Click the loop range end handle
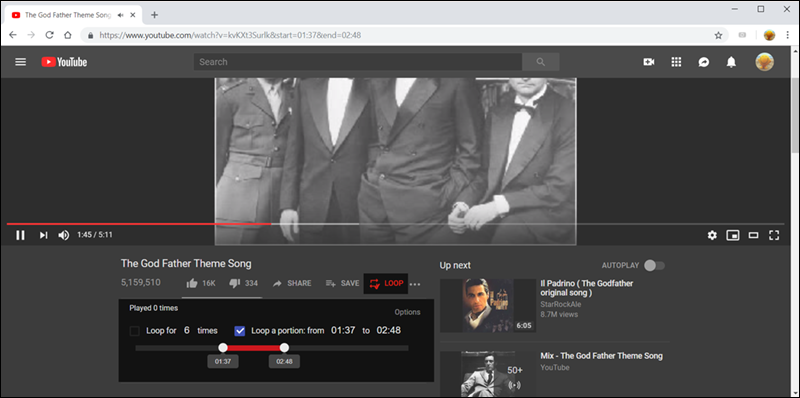 pos(284,347)
